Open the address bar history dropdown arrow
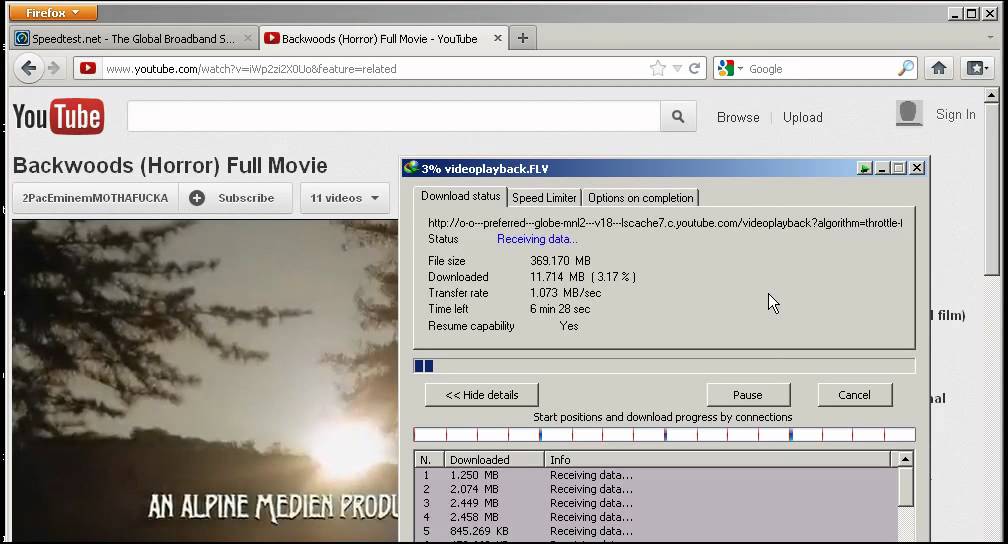This screenshot has height=544, width=1008. point(677,68)
